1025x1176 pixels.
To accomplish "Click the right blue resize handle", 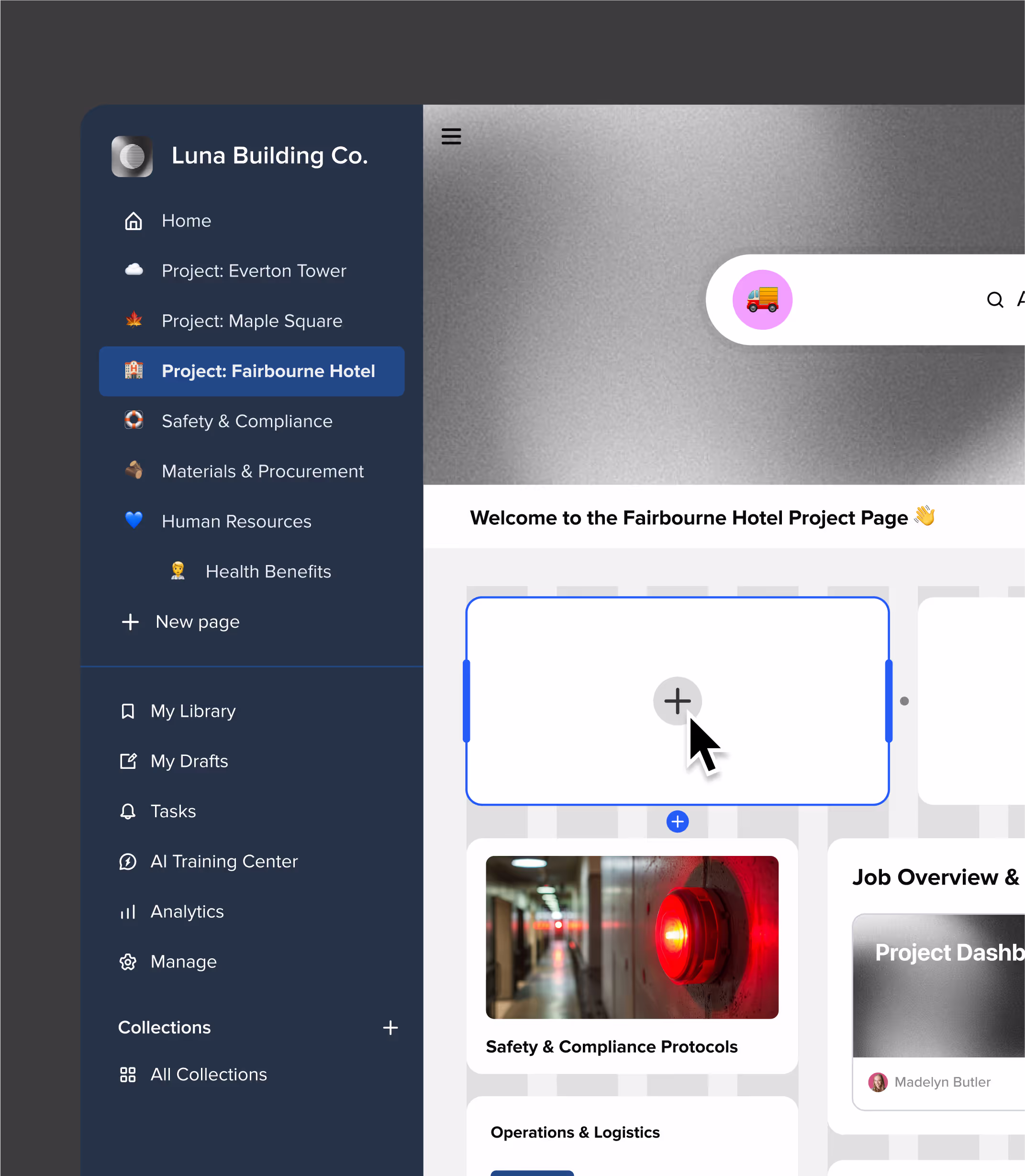I will click(888, 701).
